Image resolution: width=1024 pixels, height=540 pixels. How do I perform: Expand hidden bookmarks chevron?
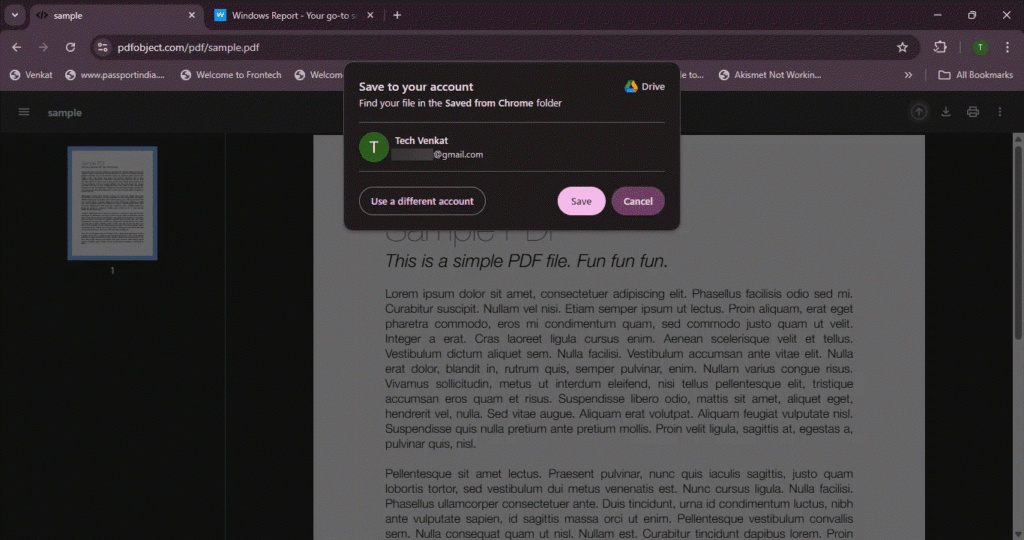point(908,75)
